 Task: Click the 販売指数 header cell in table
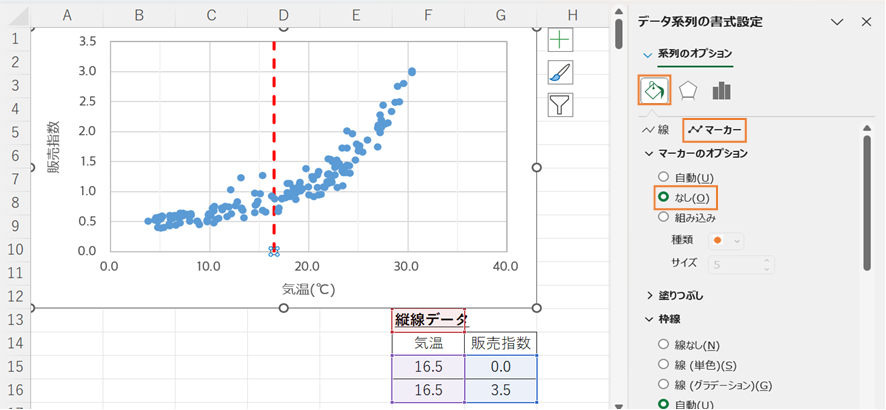(501, 343)
